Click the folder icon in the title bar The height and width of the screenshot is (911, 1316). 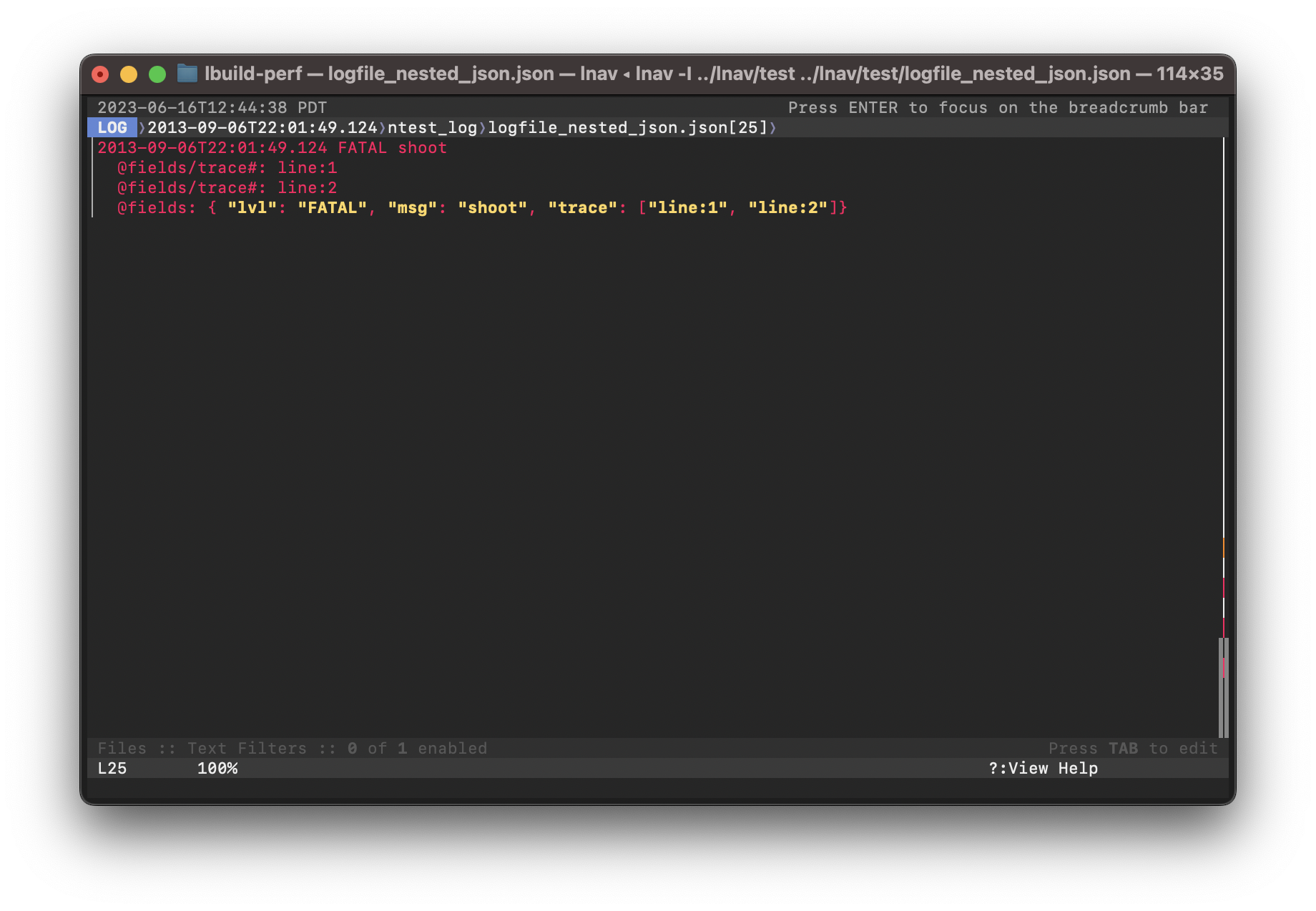(187, 74)
